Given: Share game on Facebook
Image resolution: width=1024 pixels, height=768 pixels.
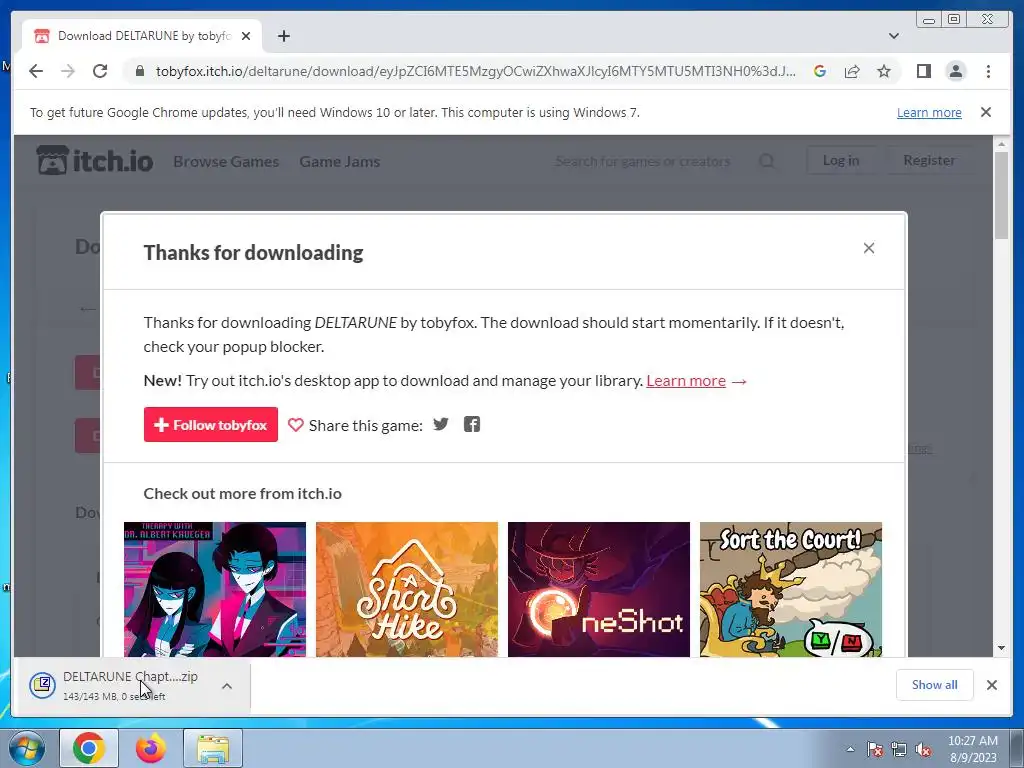Looking at the screenshot, I should point(472,424).
